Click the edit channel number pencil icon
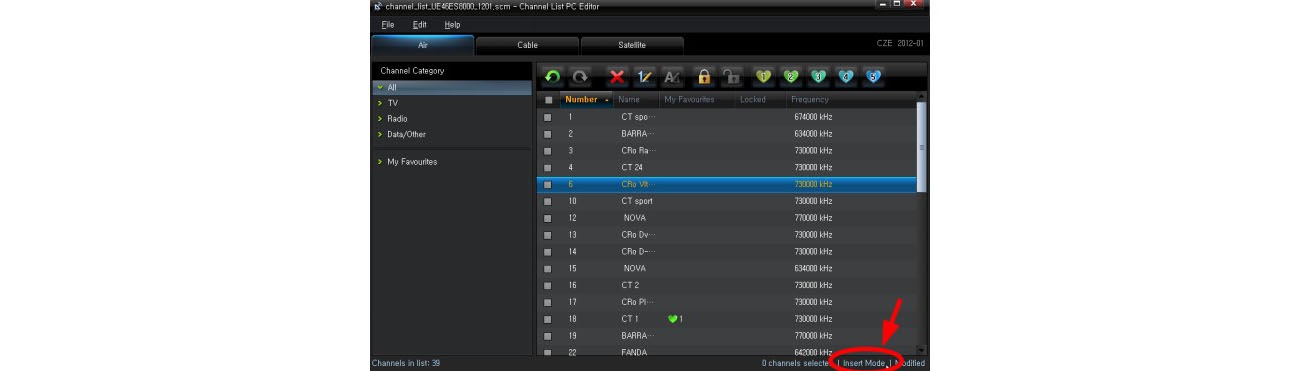 click(x=645, y=77)
